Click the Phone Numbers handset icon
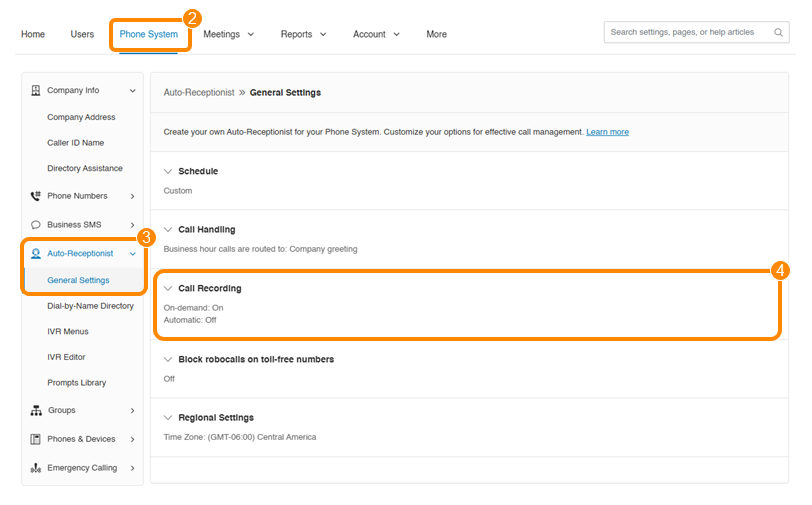The width and height of the screenshot is (812, 505). coord(36,196)
